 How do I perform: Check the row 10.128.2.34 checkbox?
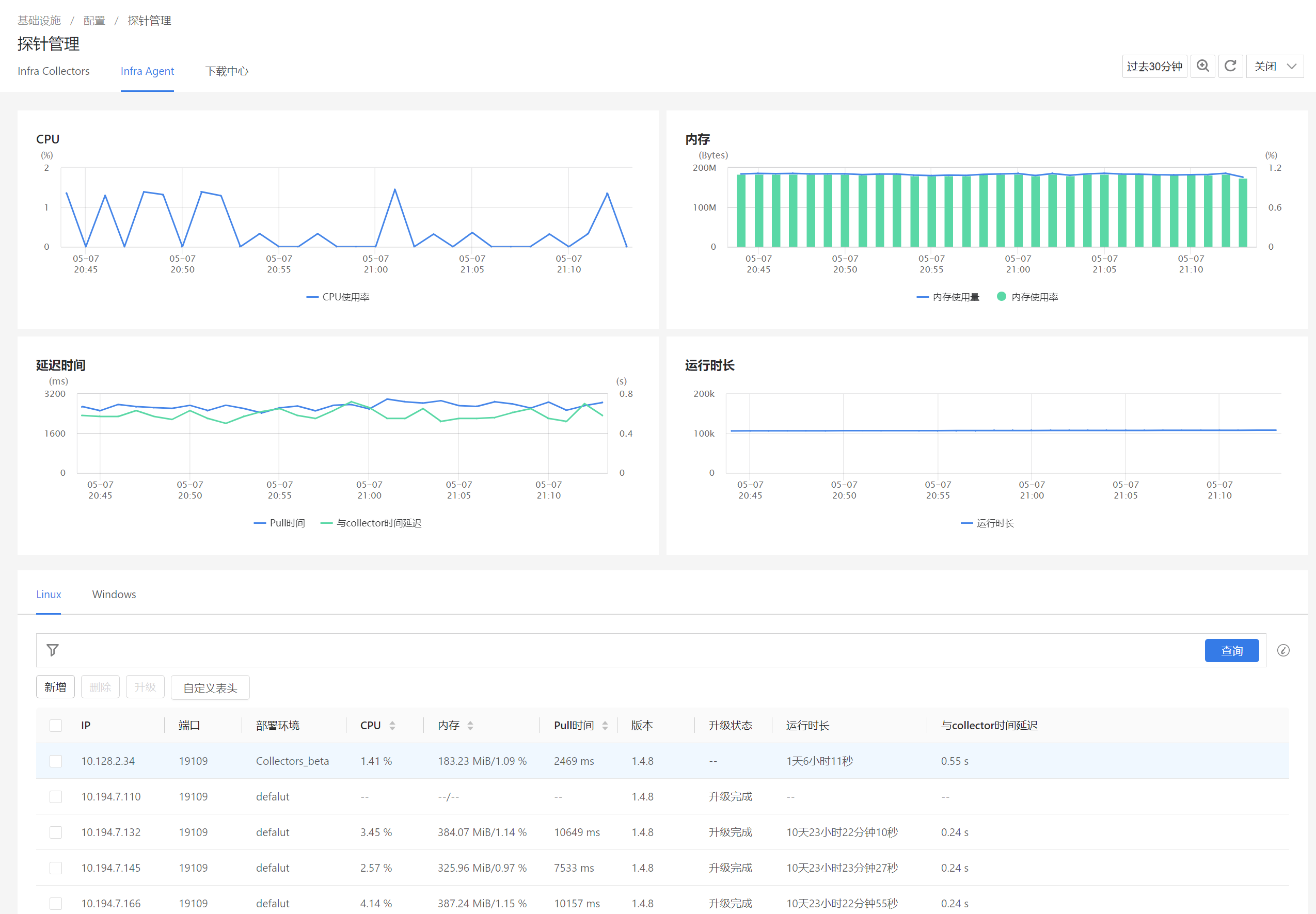pyautogui.click(x=56, y=761)
